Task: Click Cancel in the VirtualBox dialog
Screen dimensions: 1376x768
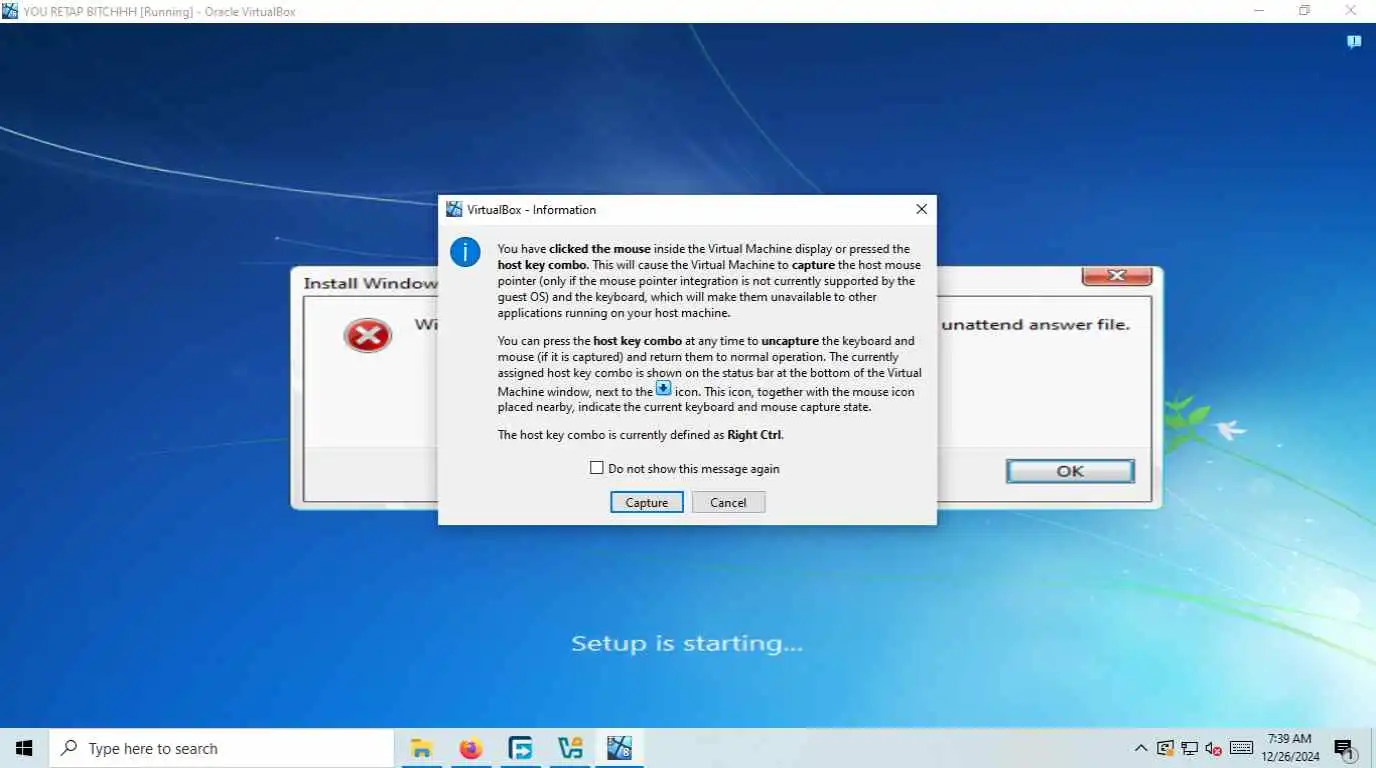Action: (728, 502)
